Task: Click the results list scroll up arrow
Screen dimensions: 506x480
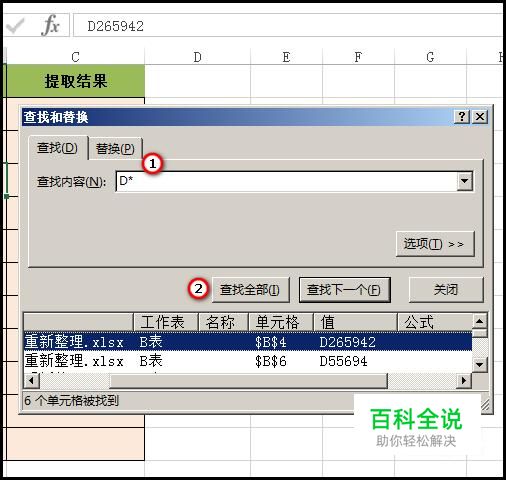Action: [x=480, y=321]
